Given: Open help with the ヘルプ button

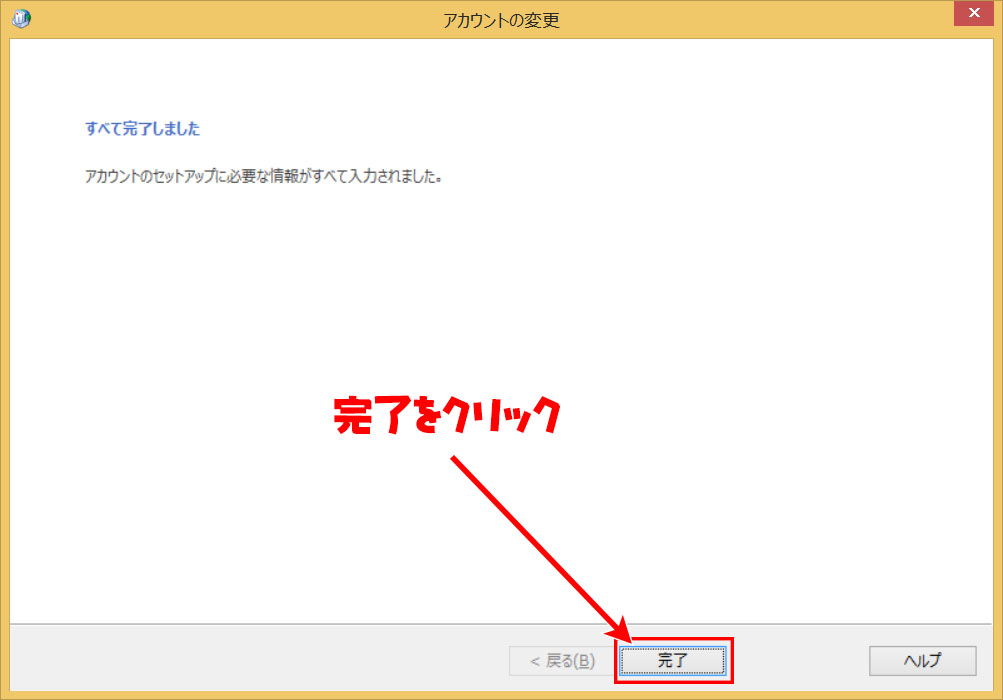Looking at the screenshot, I should (922, 660).
